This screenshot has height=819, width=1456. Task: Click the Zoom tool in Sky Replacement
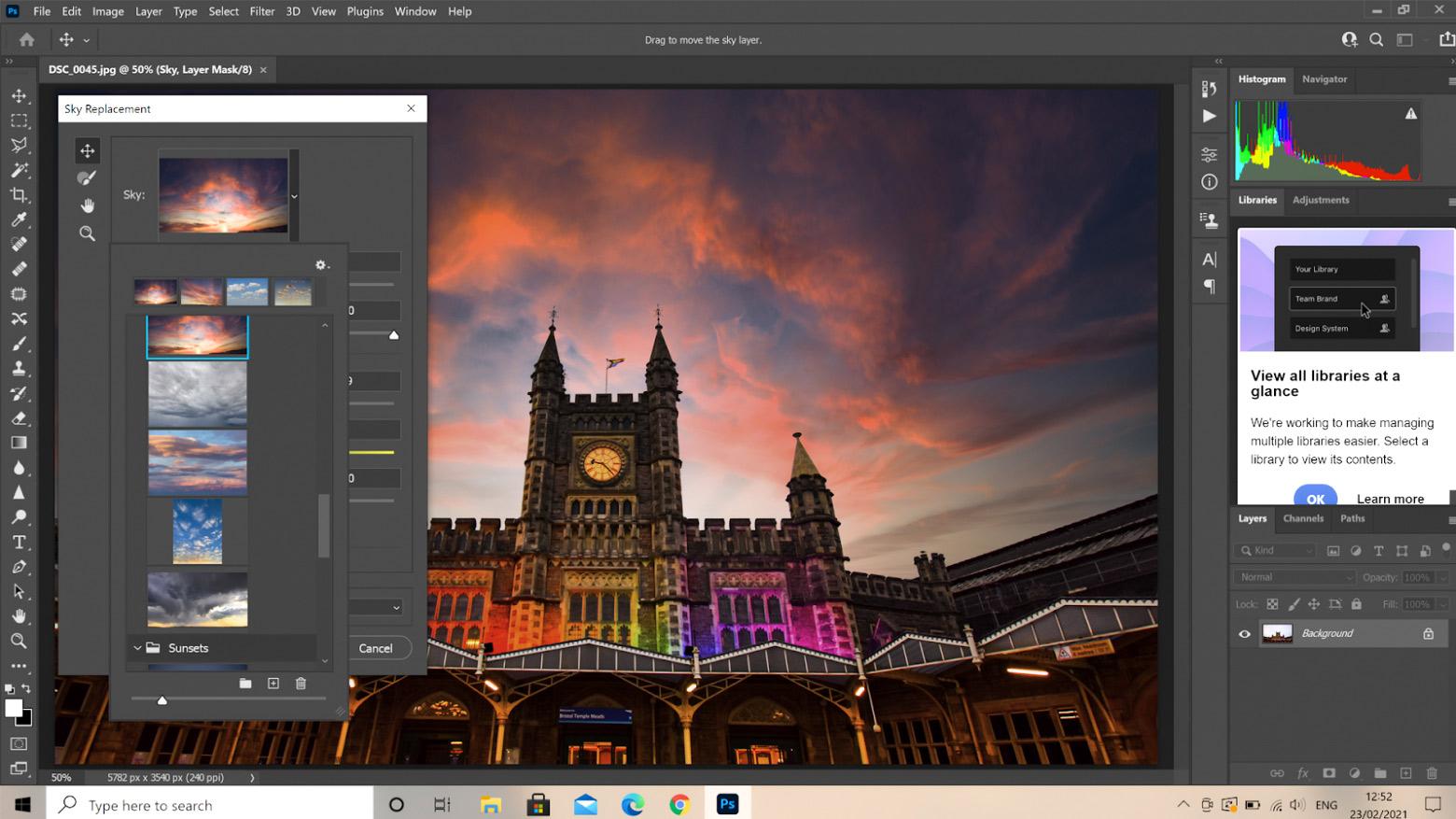87,233
